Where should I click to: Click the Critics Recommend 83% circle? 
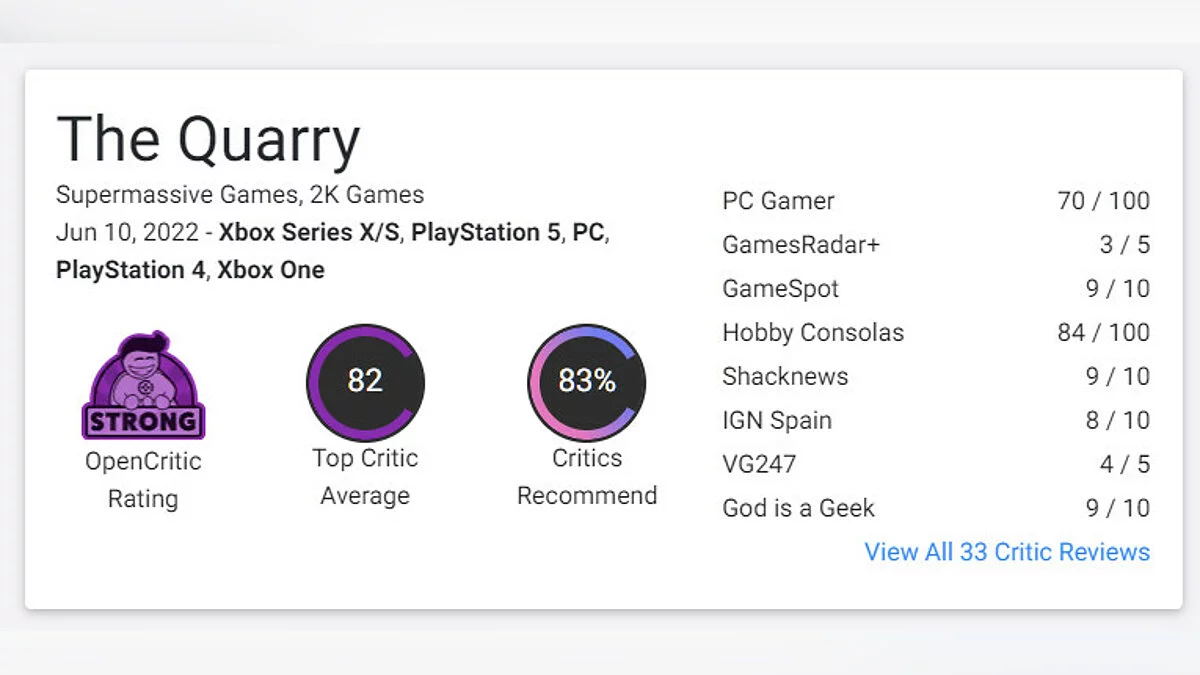click(586, 382)
